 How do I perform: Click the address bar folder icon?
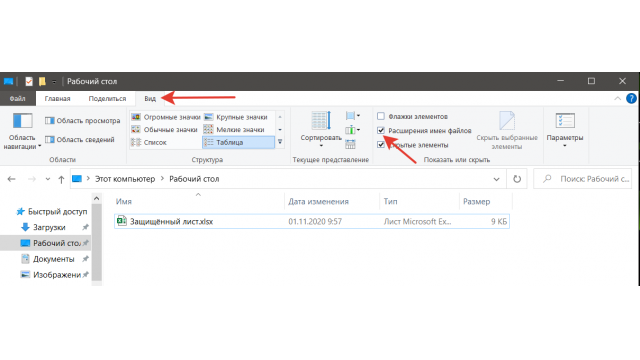77,179
